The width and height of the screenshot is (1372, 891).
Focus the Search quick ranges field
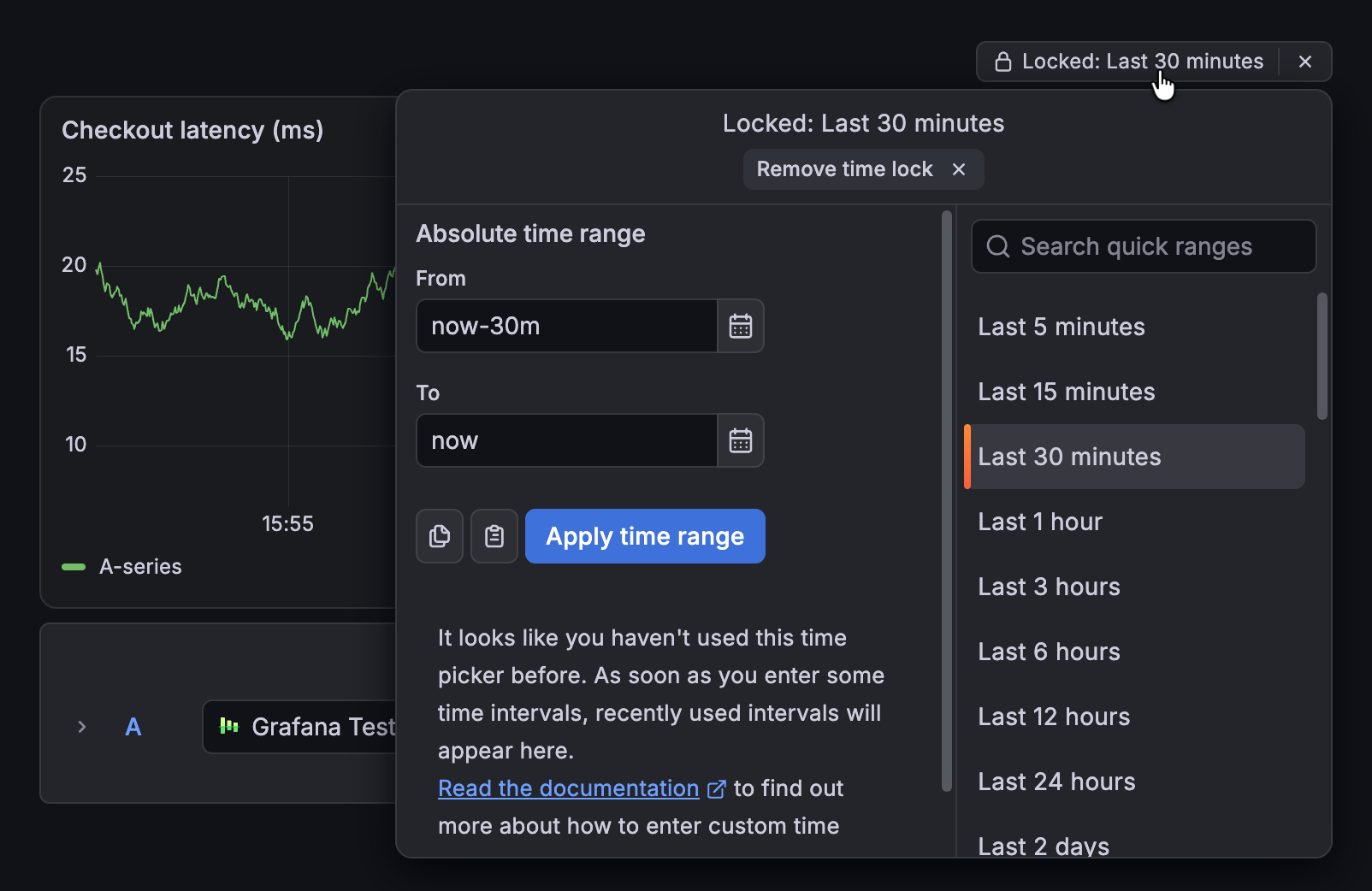[1144, 246]
